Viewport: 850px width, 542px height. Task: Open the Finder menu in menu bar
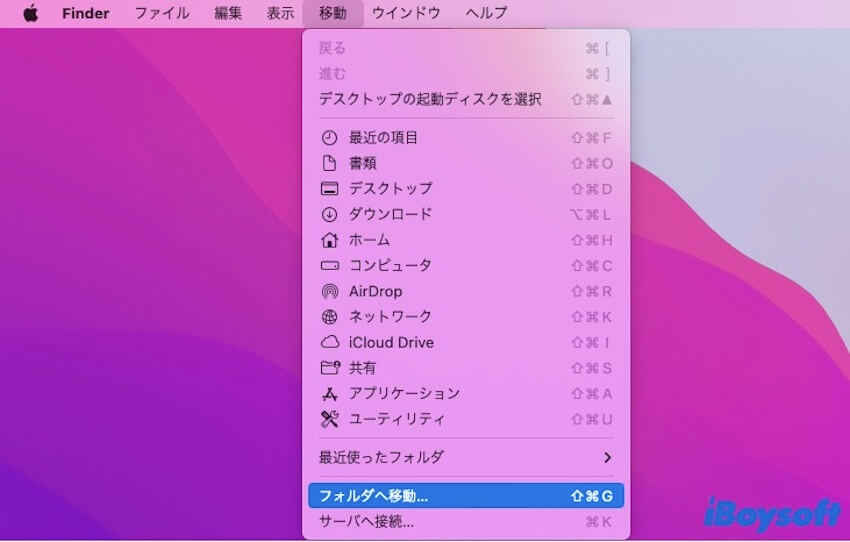coord(86,13)
